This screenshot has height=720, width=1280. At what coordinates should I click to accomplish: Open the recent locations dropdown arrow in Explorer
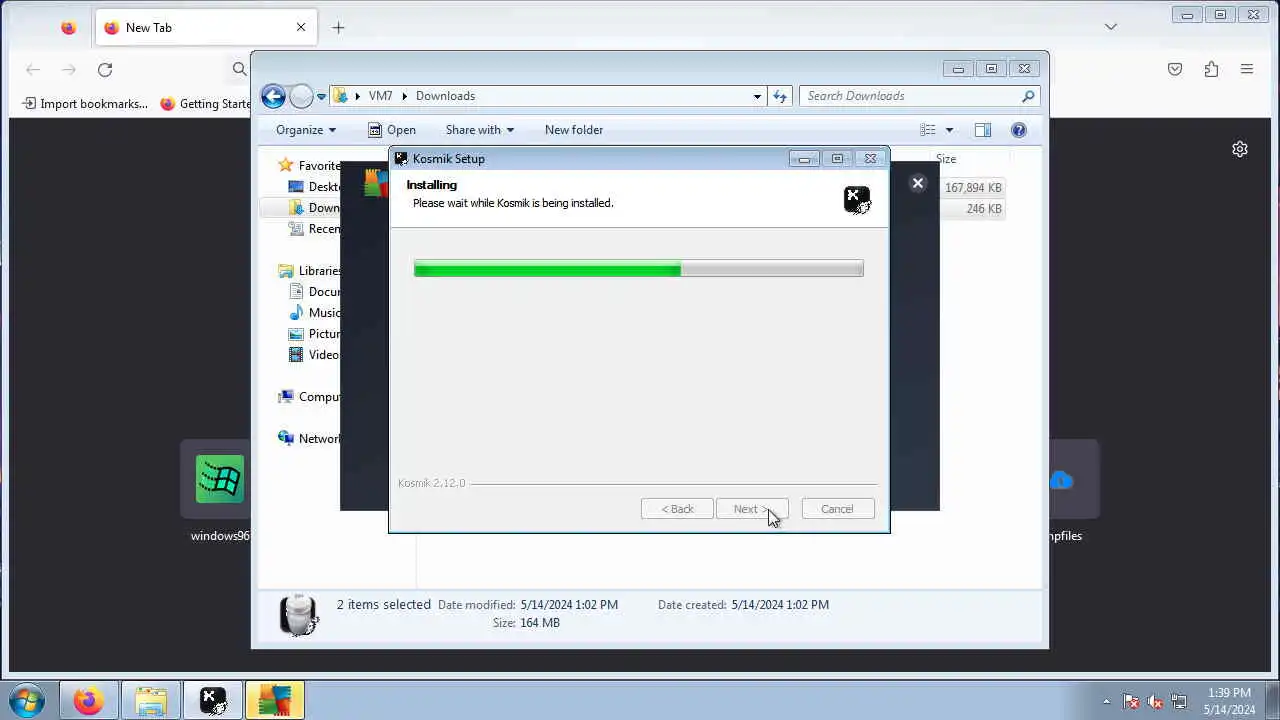(x=322, y=96)
